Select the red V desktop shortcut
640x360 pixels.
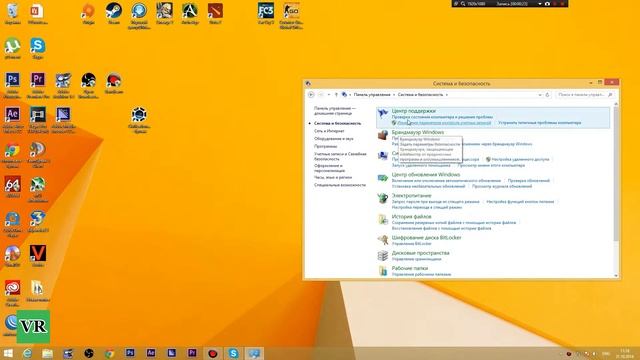pyautogui.click(x=38, y=256)
